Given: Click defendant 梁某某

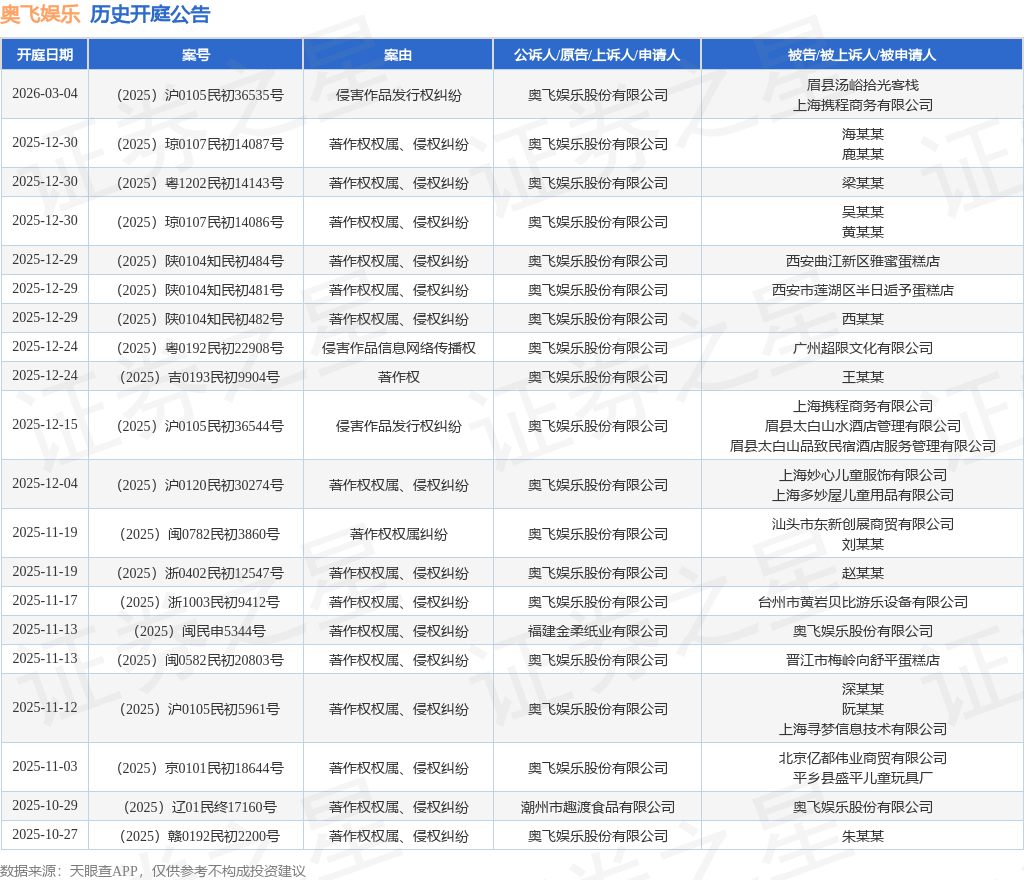Looking at the screenshot, I should pyautogui.click(x=862, y=183).
